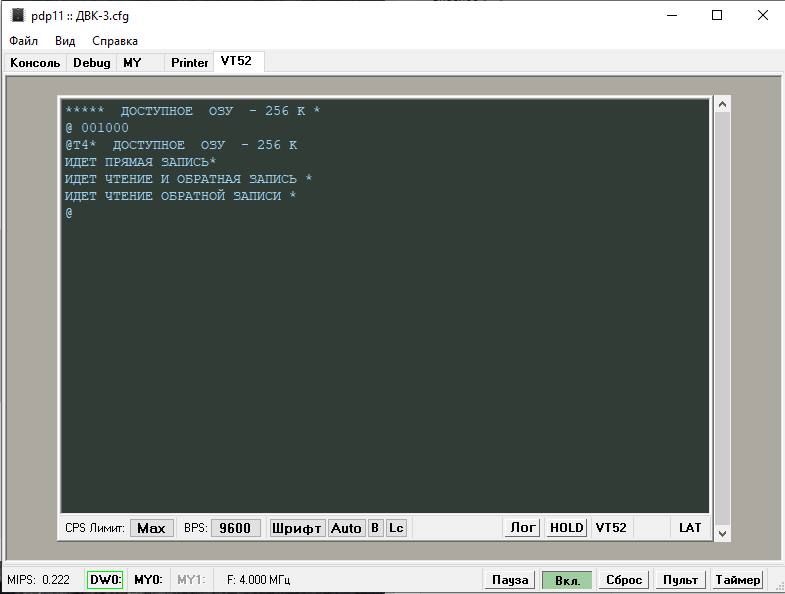This screenshot has width=785, height=594.
Task: Toggle the HOLD terminal button
Action: (566, 528)
